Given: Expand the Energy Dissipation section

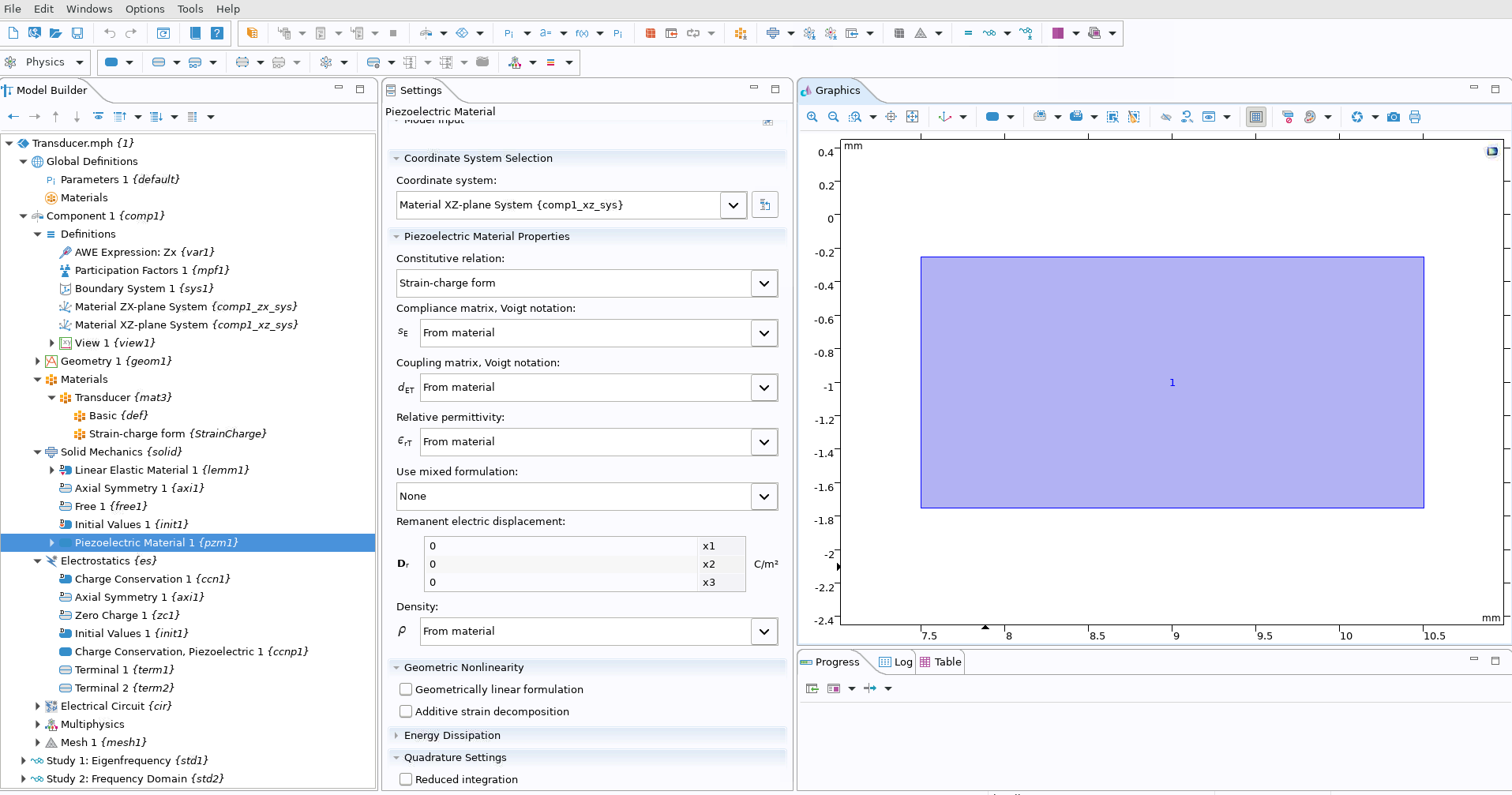Looking at the screenshot, I should click(452, 735).
